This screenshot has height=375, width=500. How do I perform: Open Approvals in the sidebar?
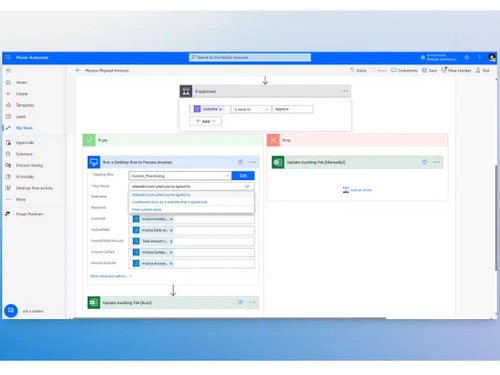tap(25, 142)
